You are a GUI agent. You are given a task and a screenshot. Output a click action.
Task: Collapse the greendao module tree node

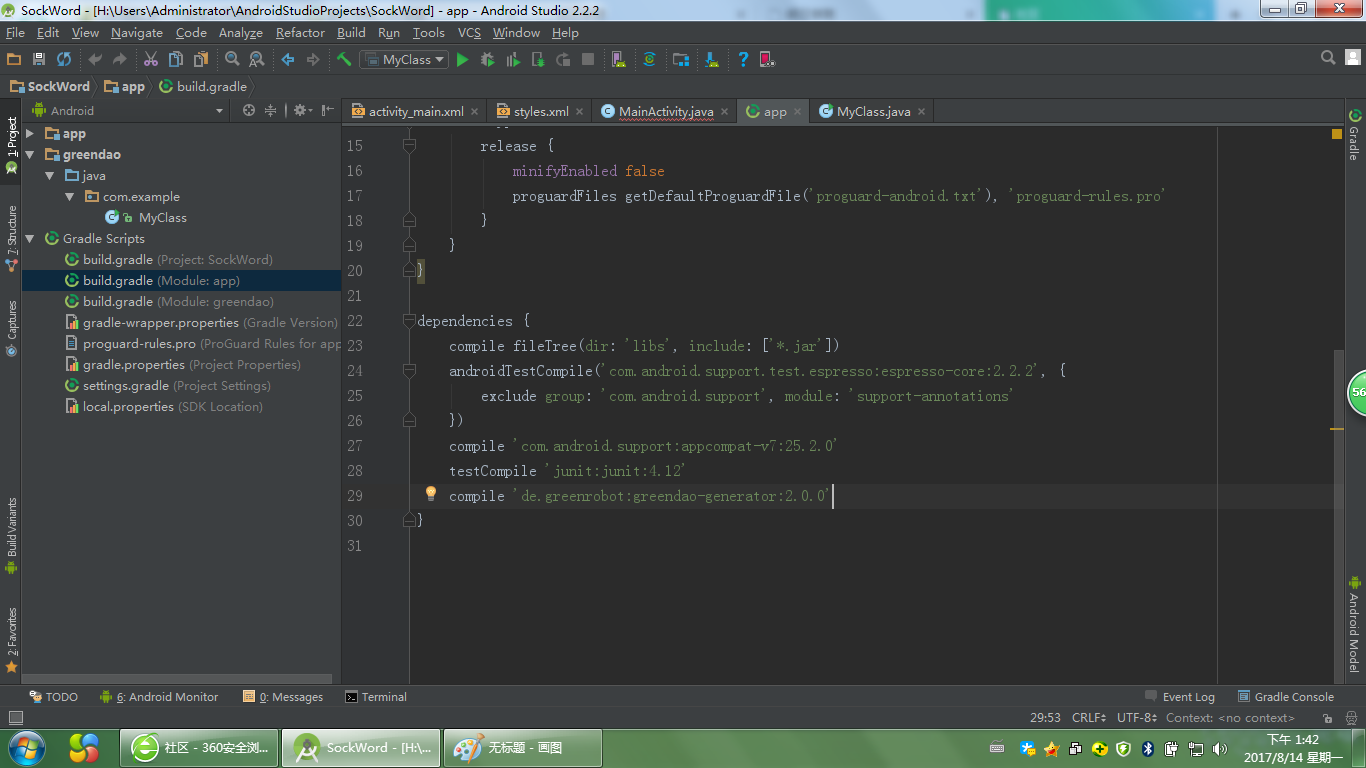[x=30, y=154]
